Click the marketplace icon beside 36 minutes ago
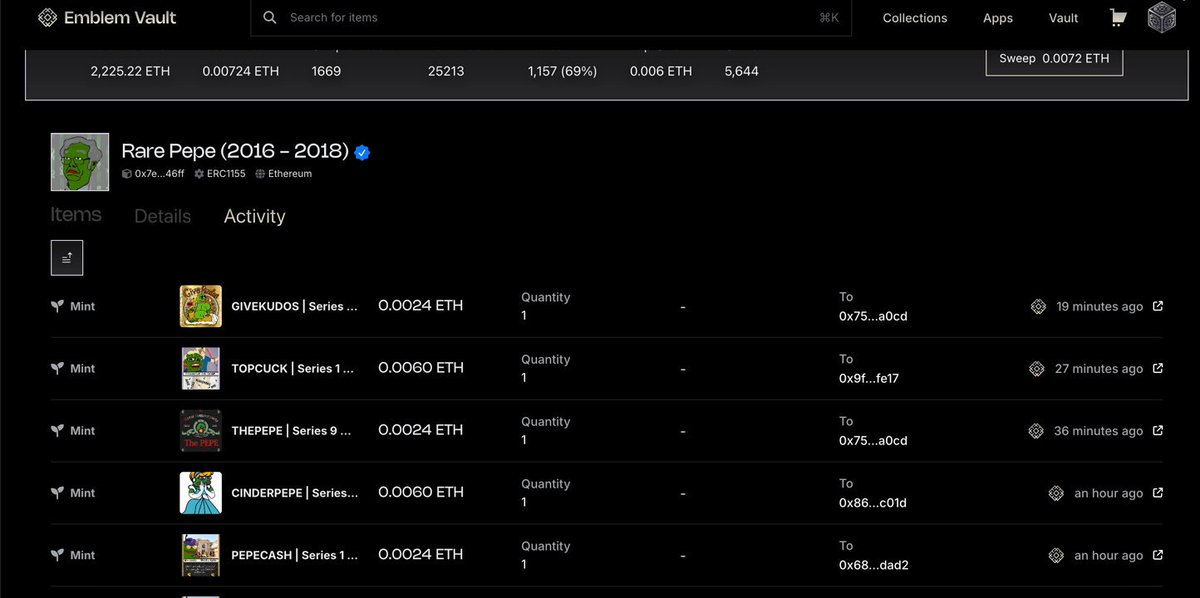Viewport: 1200px width, 598px height. 1036,431
